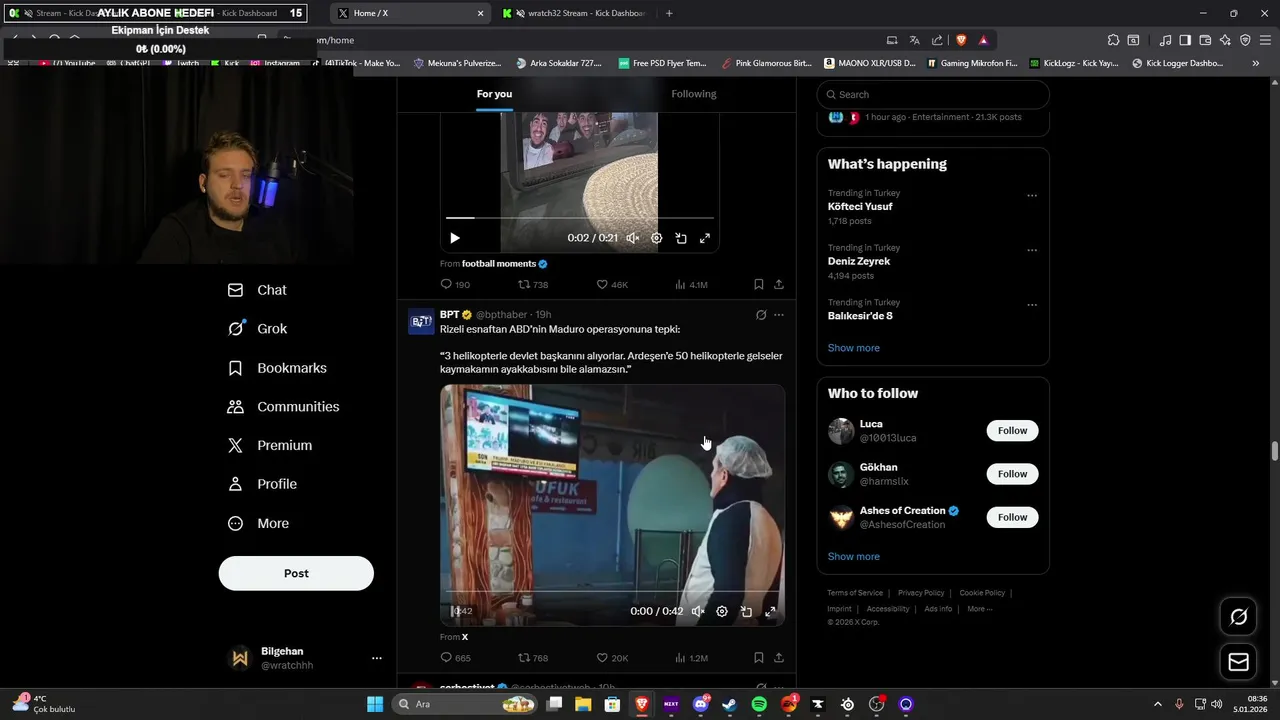Open Profile in the sidebar
The height and width of the screenshot is (720, 1280).
click(262, 484)
